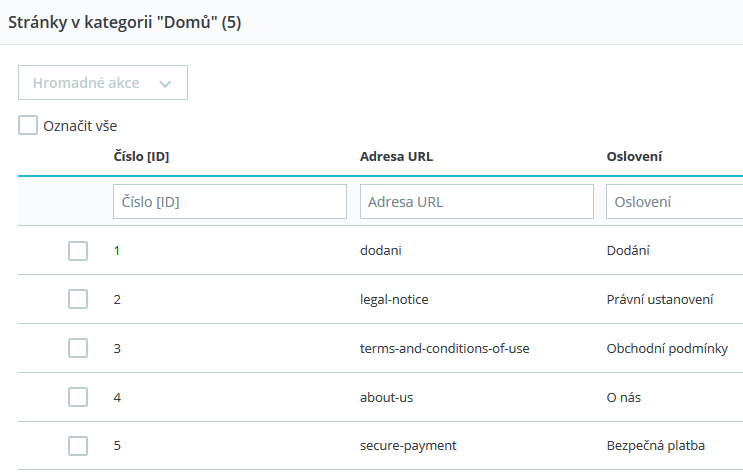743x472 pixels.
Task: Select the about-us row checkbox
Action: (78, 397)
